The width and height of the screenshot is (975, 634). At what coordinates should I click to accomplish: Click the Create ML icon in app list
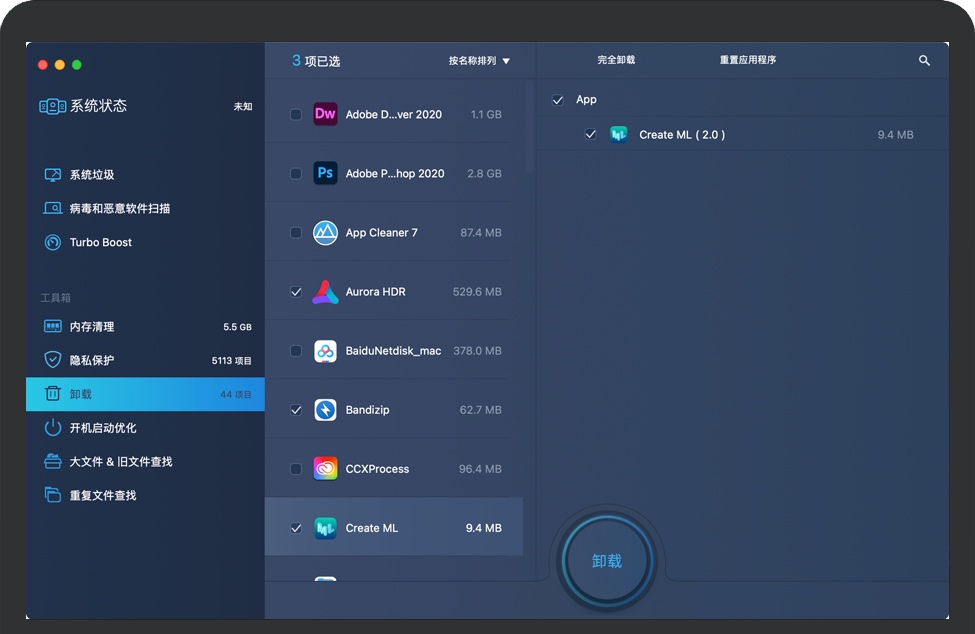325,528
